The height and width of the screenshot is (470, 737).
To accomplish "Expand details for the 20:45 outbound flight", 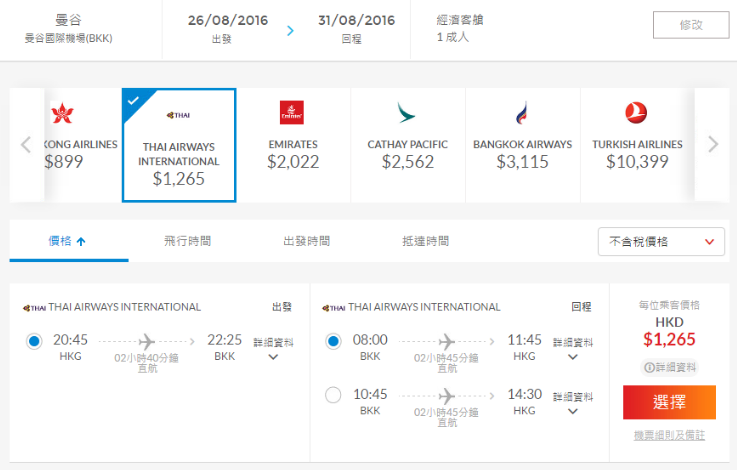I will [273, 349].
